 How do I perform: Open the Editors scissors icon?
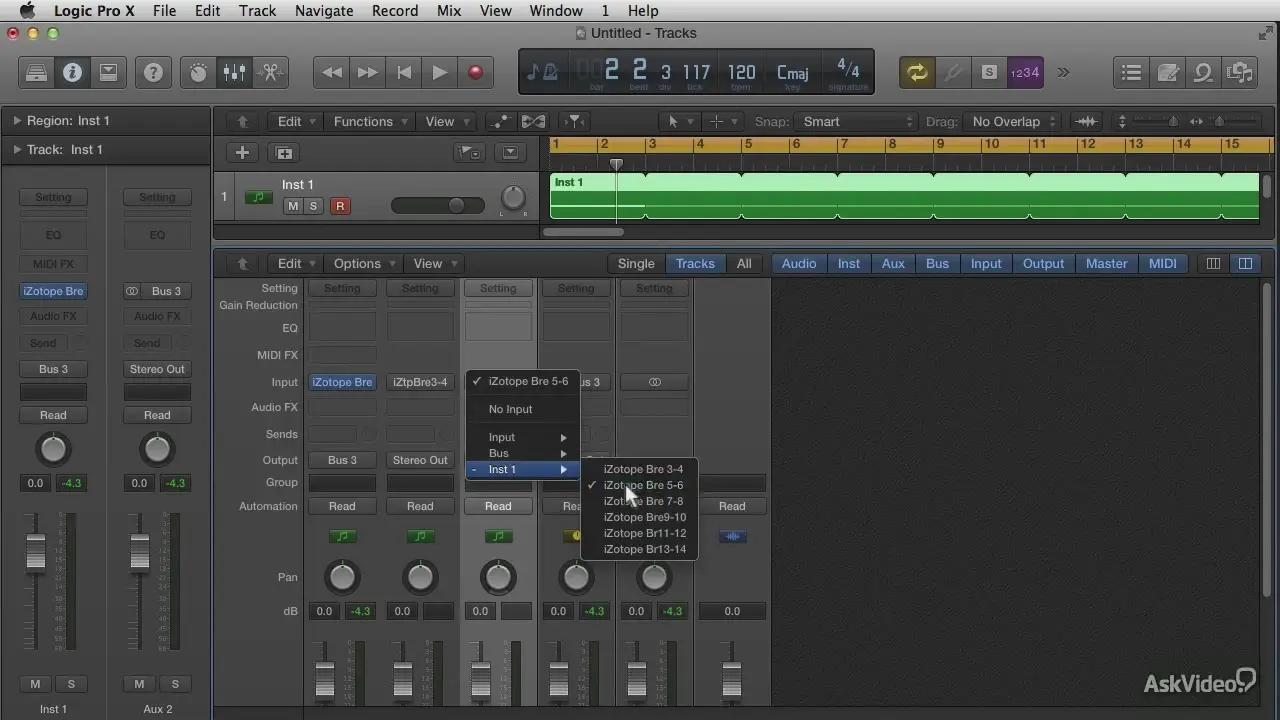point(269,73)
